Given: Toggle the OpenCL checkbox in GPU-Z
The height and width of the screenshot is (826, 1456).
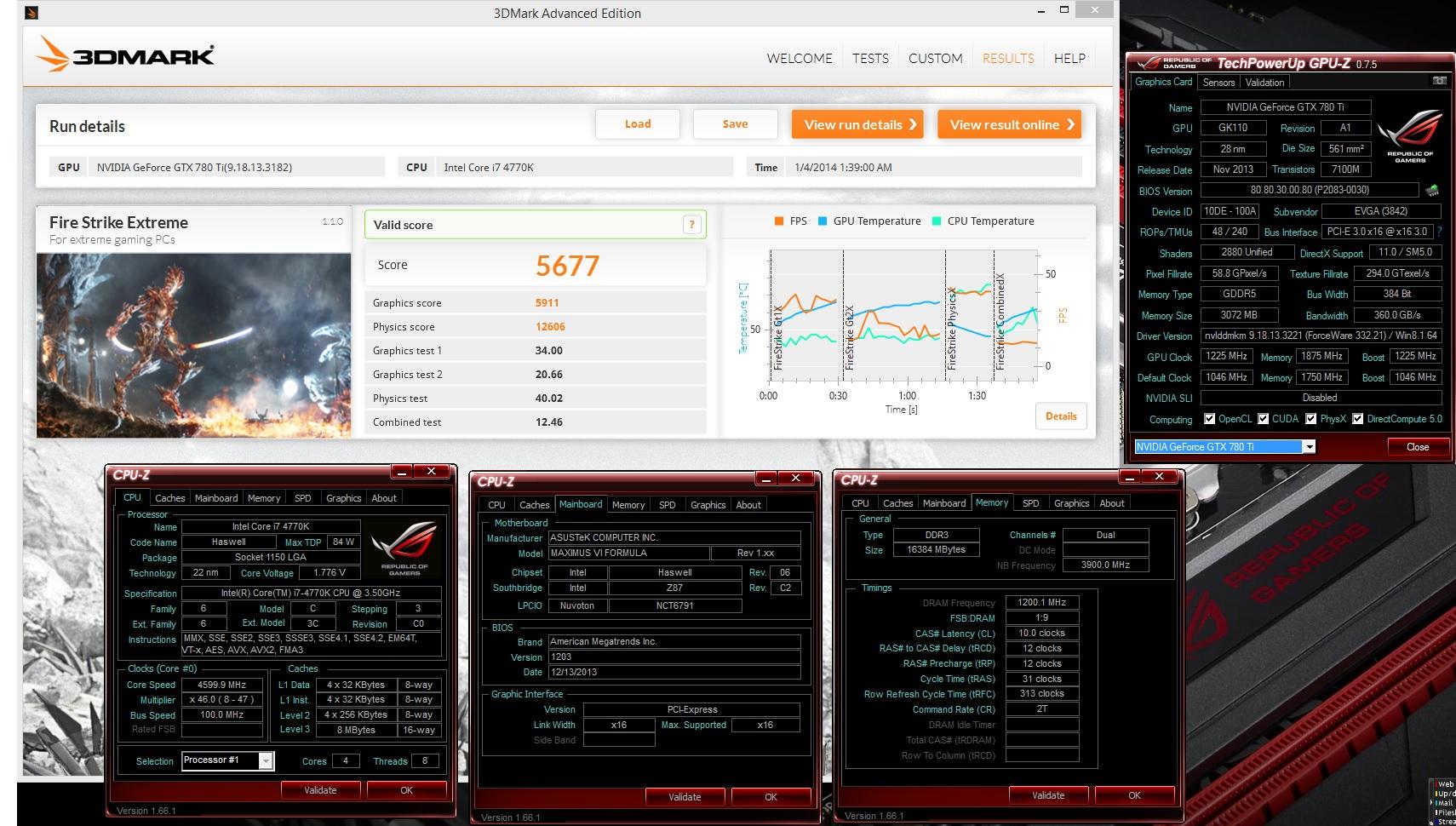Looking at the screenshot, I should (1209, 419).
